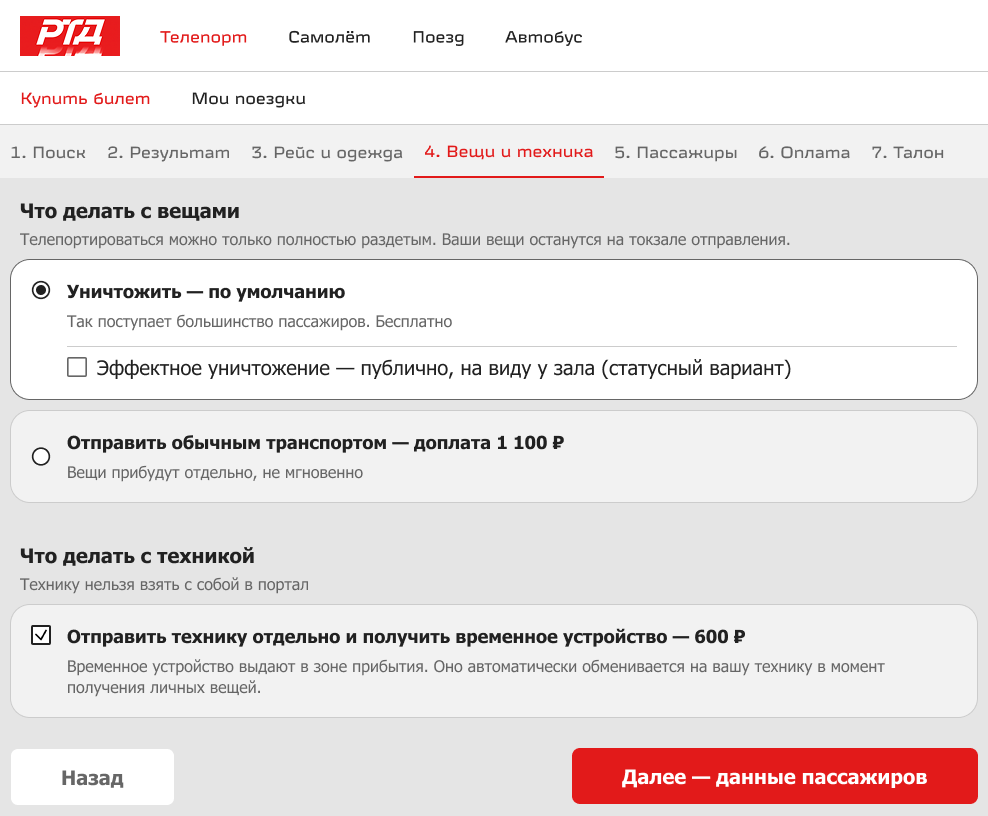This screenshot has width=988, height=816.
Task: Open the Телепорт section
Action: point(204,37)
